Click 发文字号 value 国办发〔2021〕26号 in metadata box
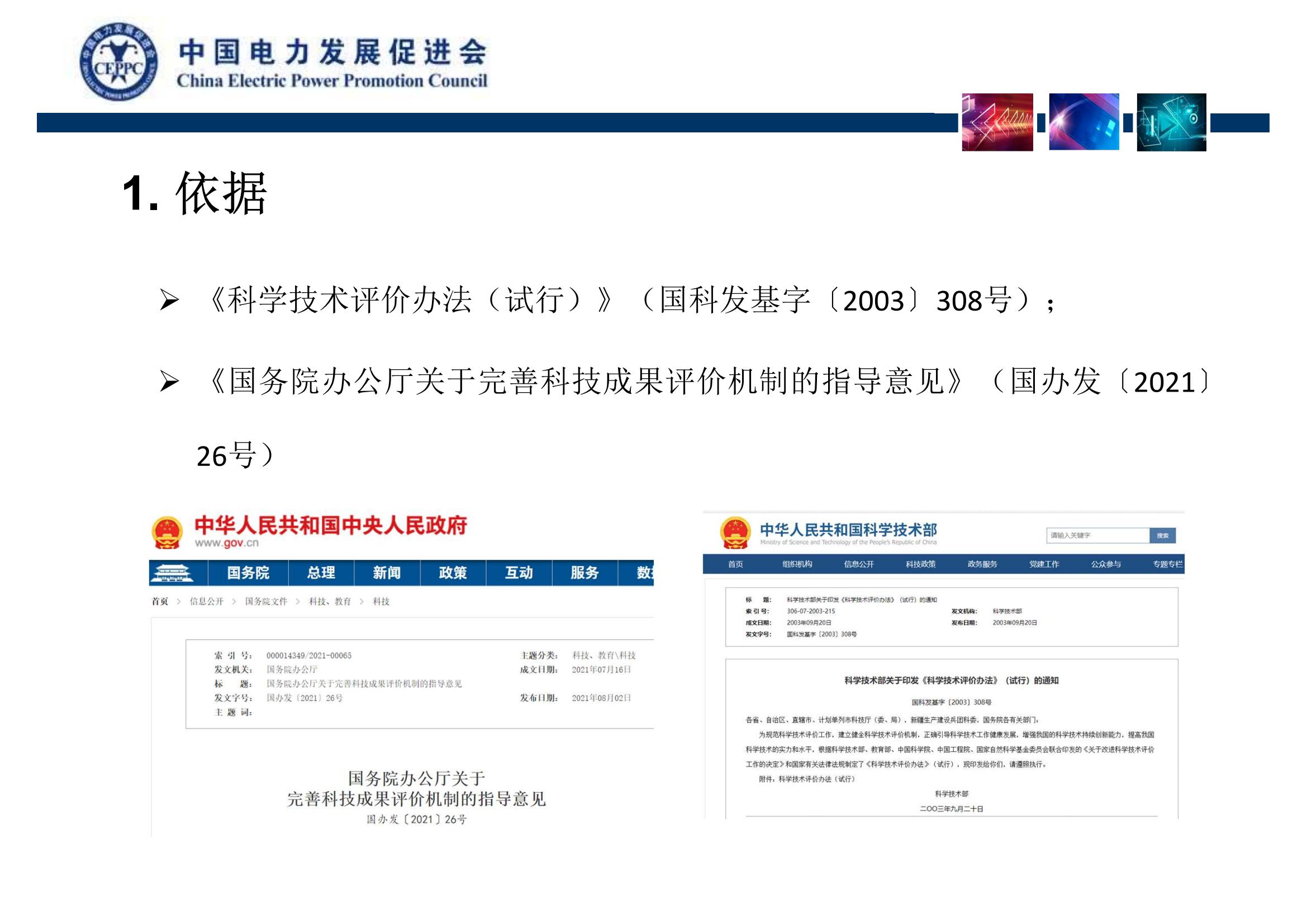1307x924 pixels. (305, 698)
